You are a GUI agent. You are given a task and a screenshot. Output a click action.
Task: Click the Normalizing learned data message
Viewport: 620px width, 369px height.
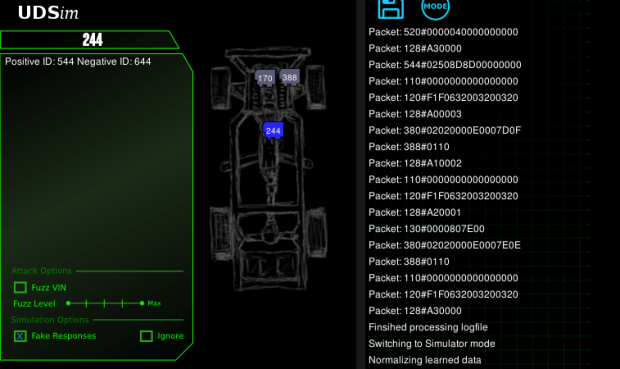425,360
